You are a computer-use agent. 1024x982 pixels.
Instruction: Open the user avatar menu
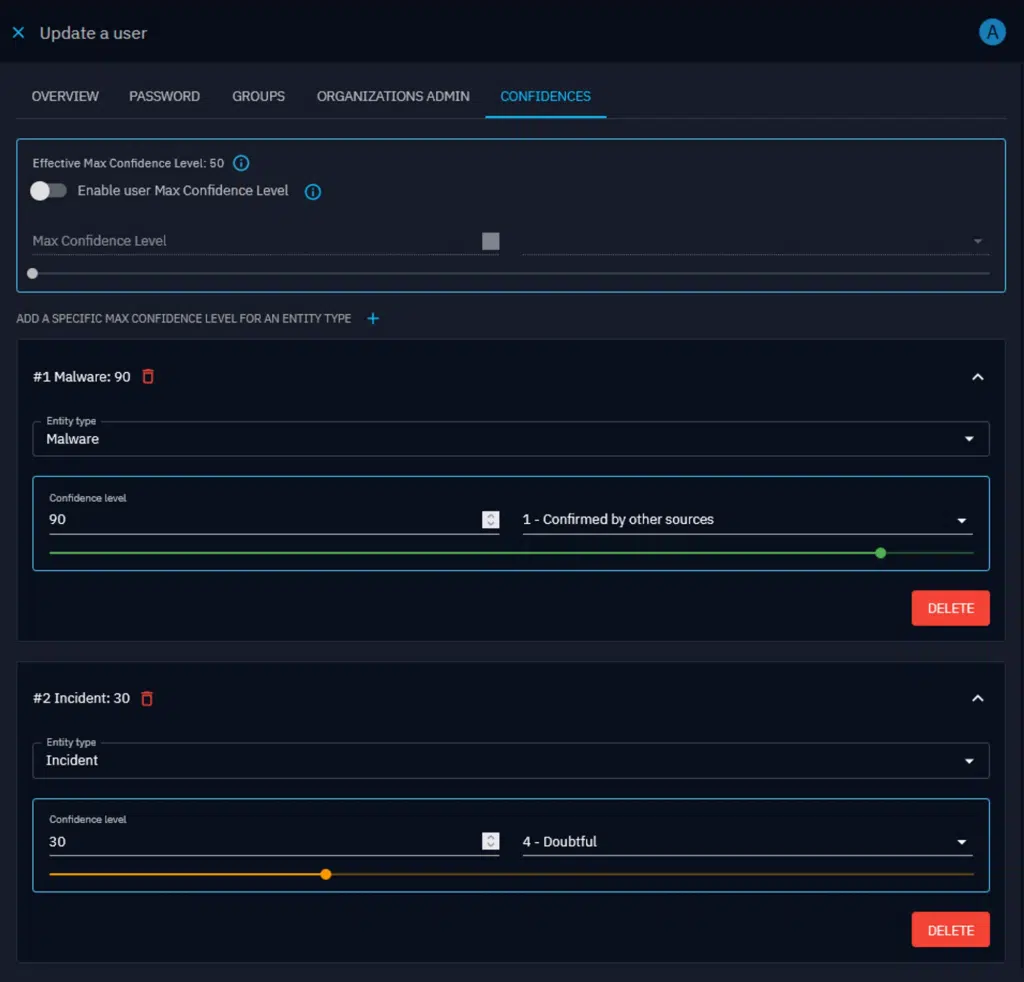pos(991,33)
